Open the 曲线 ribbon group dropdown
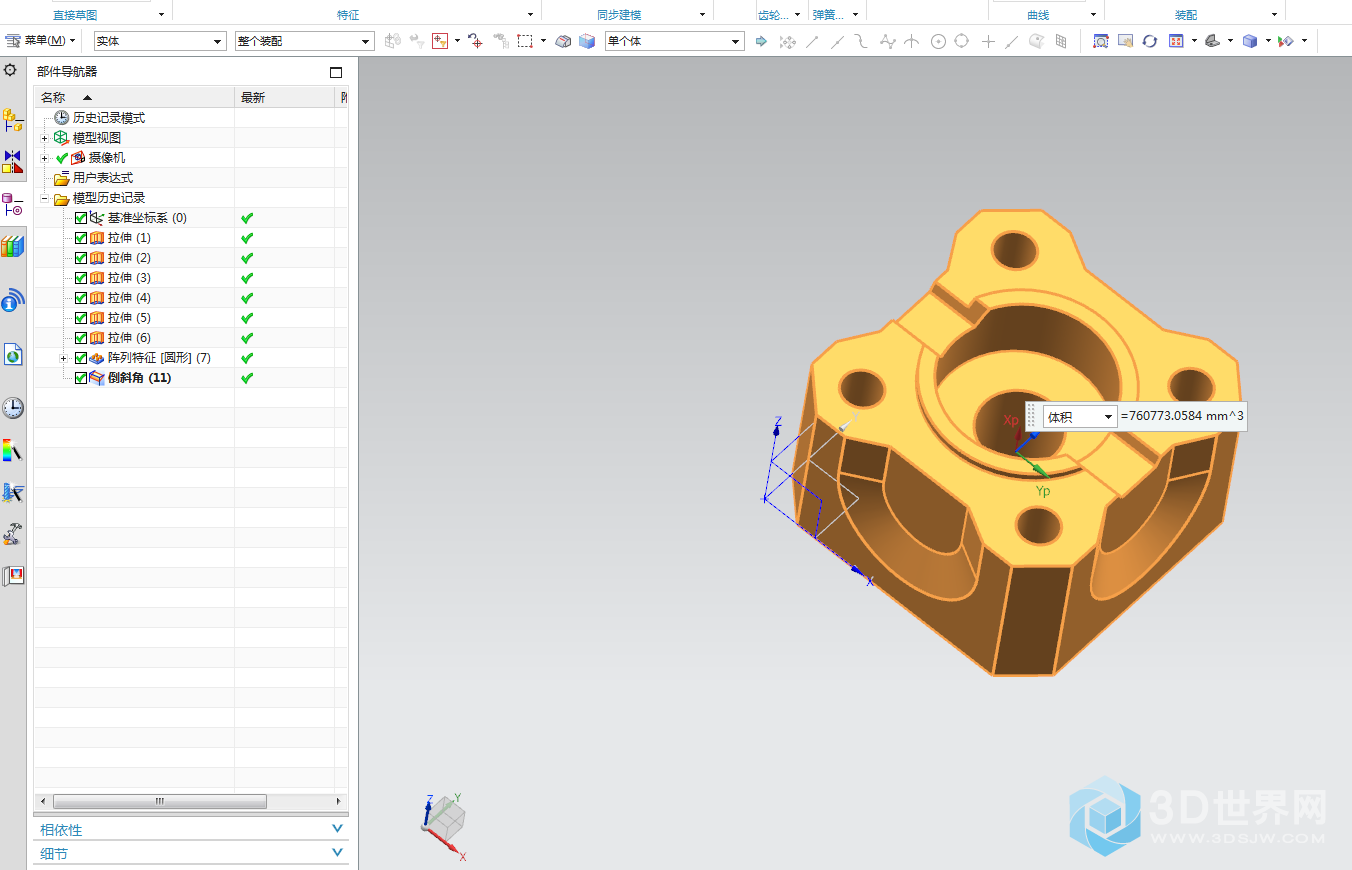 [x=1093, y=15]
